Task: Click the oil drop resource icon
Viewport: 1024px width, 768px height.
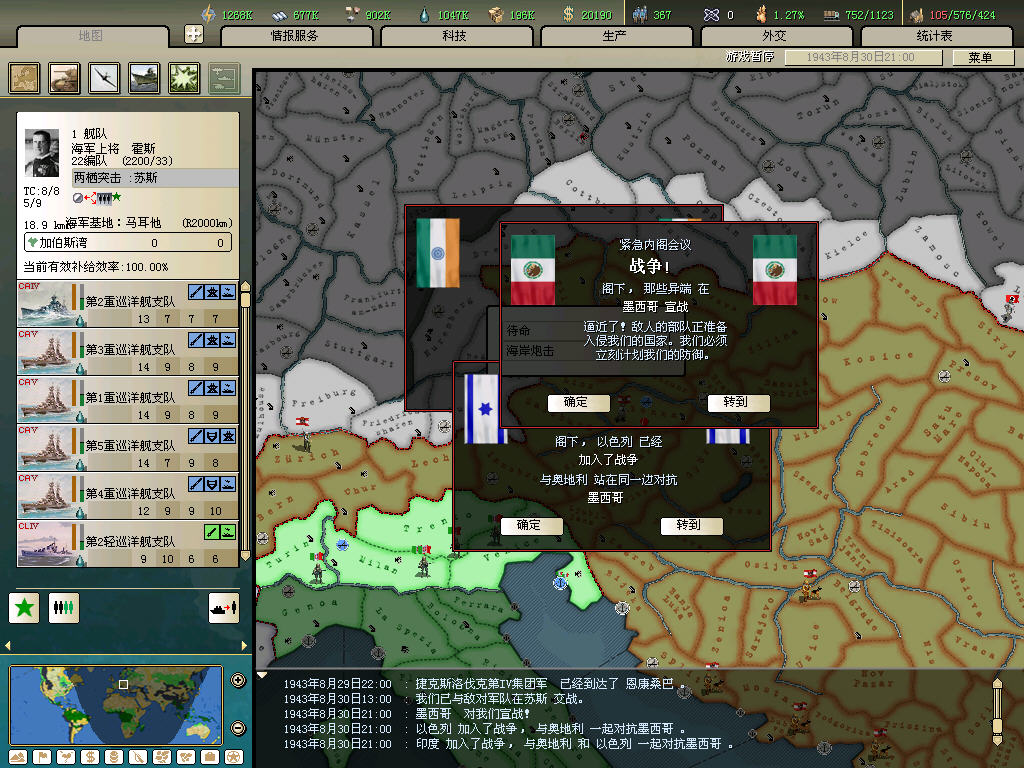Action: pyautogui.click(x=425, y=14)
